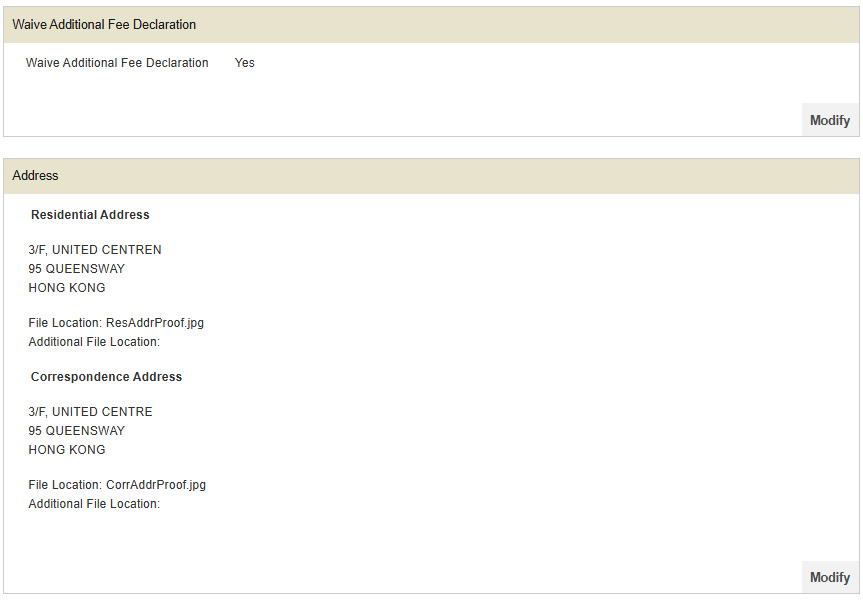Click 'HONG KONG' under Correspondence Address
The image size is (863, 613).
click(67, 450)
